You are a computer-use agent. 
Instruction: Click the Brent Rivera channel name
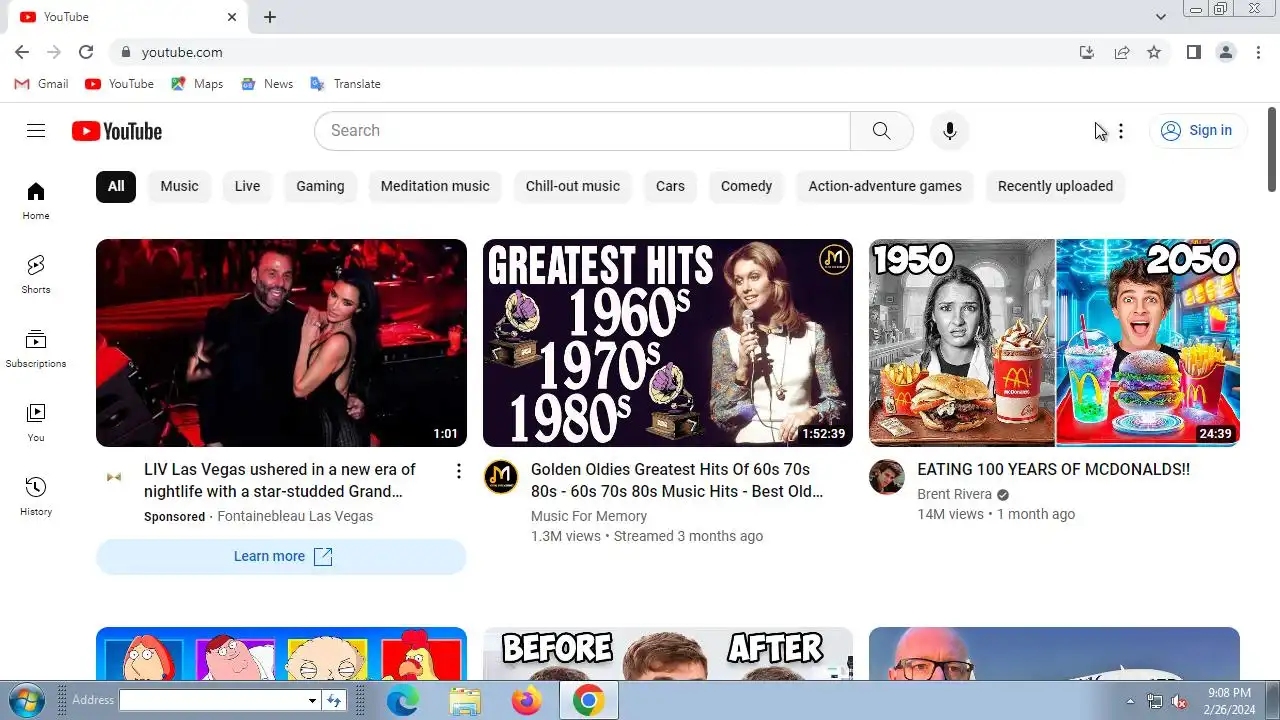click(954, 494)
